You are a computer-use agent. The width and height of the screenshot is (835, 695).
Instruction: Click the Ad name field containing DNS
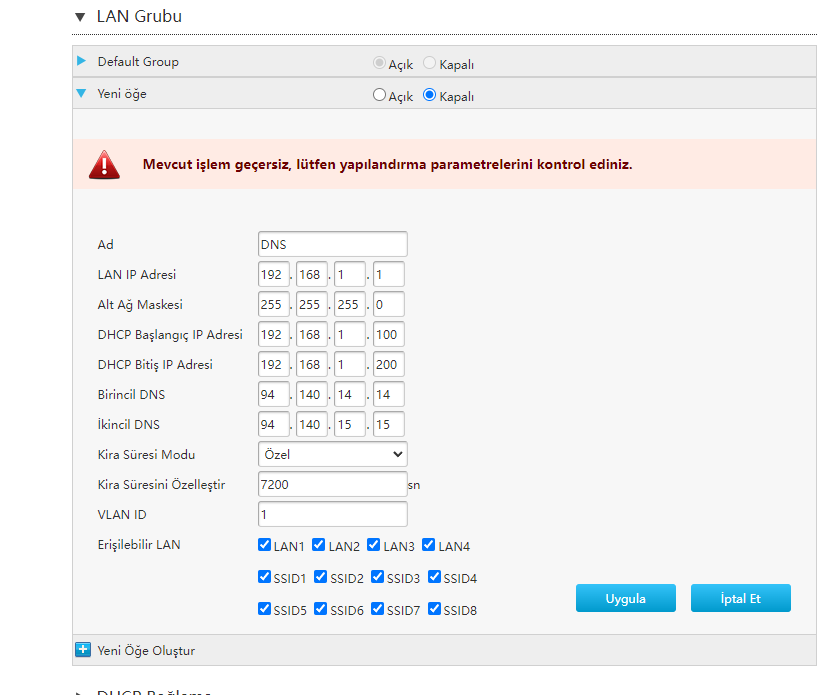coord(333,244)
